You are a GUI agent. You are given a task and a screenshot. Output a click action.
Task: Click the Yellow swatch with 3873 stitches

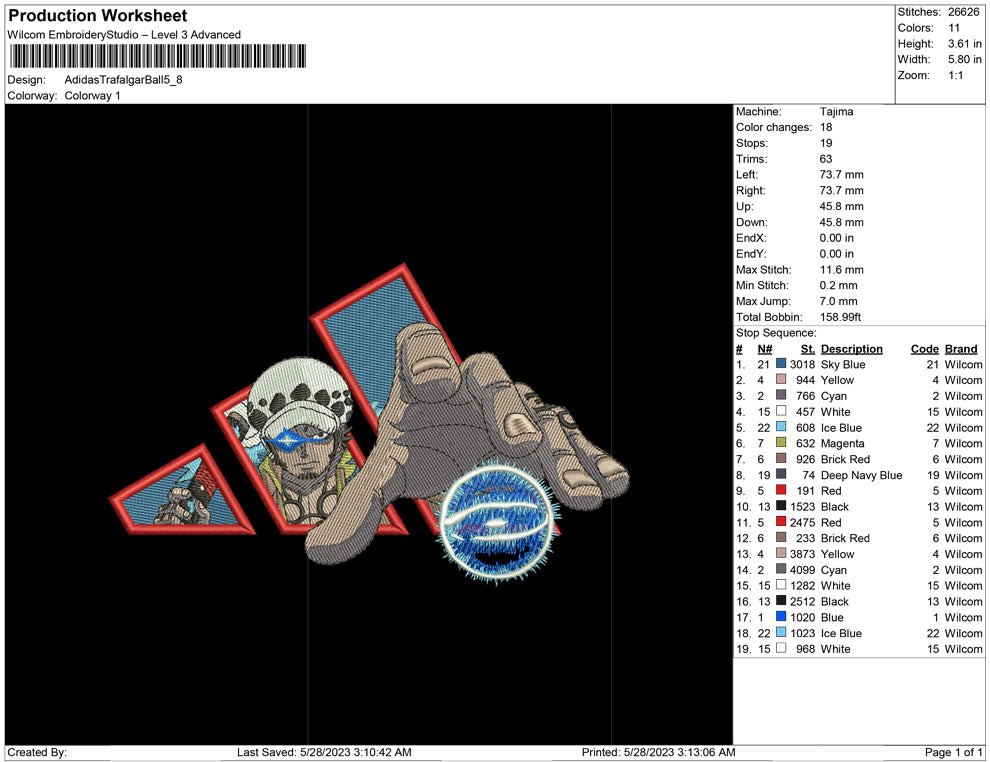coord(781,553)
